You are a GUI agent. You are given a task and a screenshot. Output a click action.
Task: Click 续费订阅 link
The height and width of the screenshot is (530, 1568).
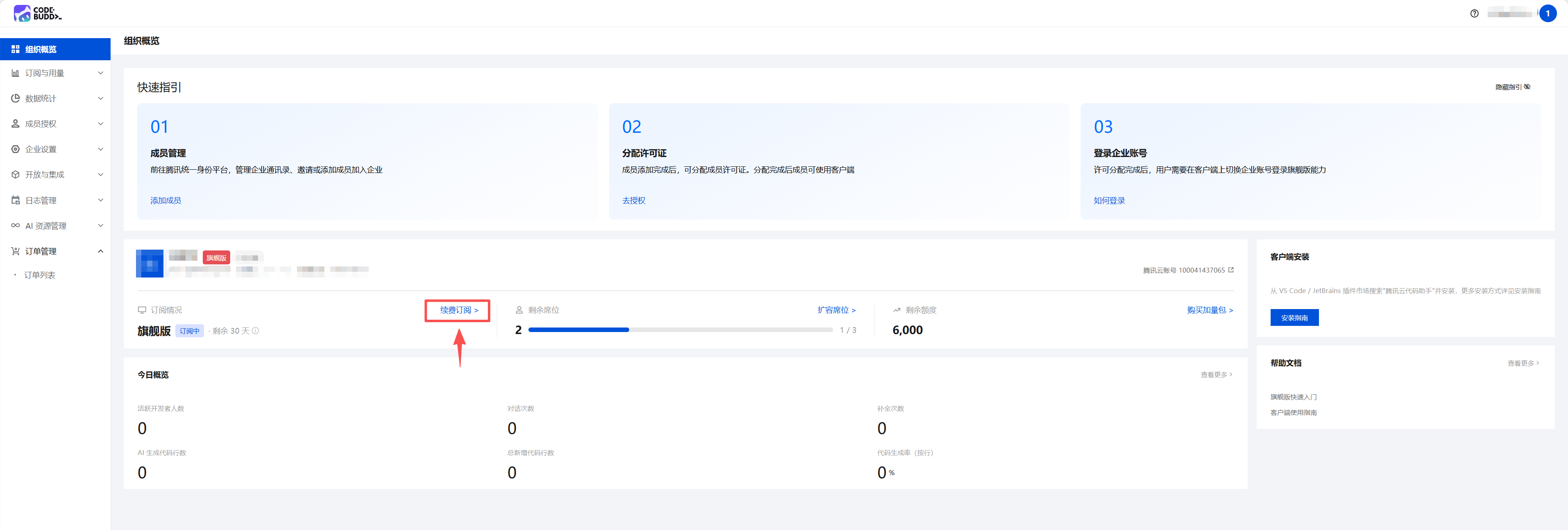point(458,310)
